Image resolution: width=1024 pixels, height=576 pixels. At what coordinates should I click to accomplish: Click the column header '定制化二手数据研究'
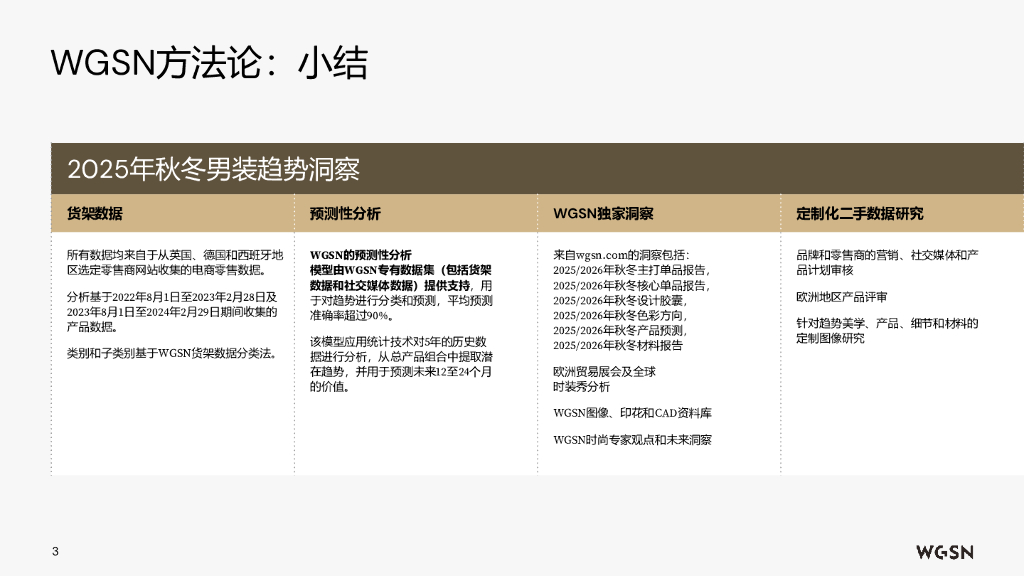coord(859,214)
